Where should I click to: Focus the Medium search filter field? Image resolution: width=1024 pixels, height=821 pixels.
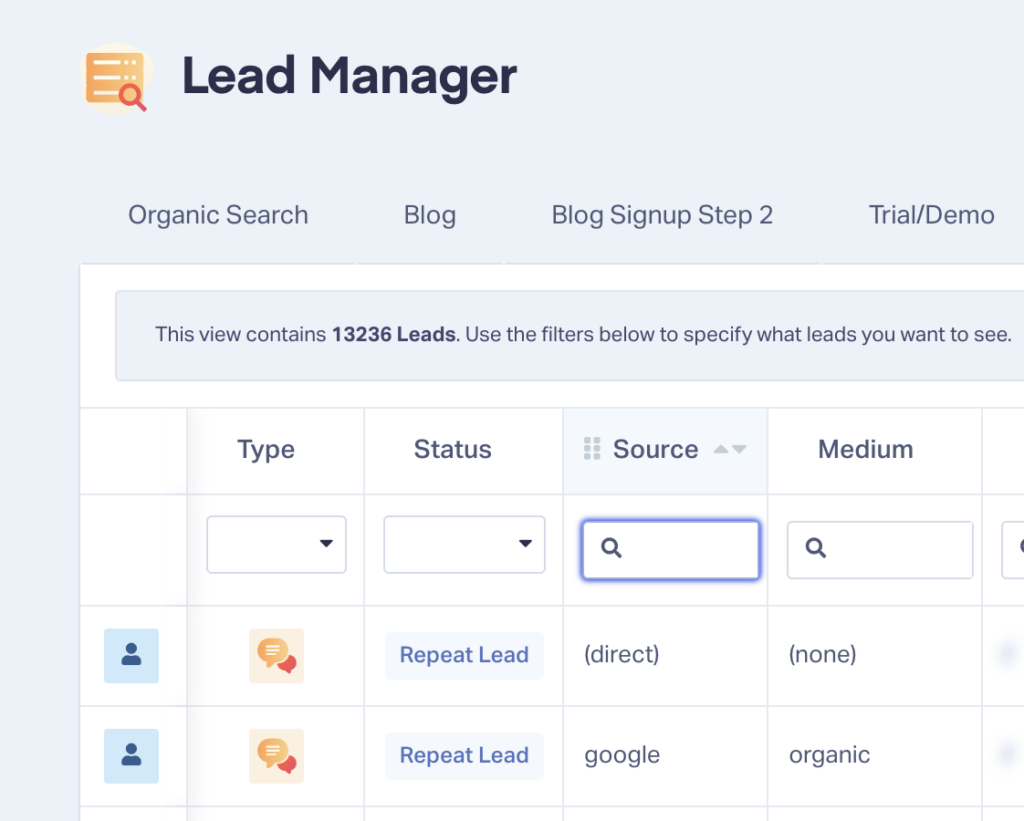[x=880, y=549]
